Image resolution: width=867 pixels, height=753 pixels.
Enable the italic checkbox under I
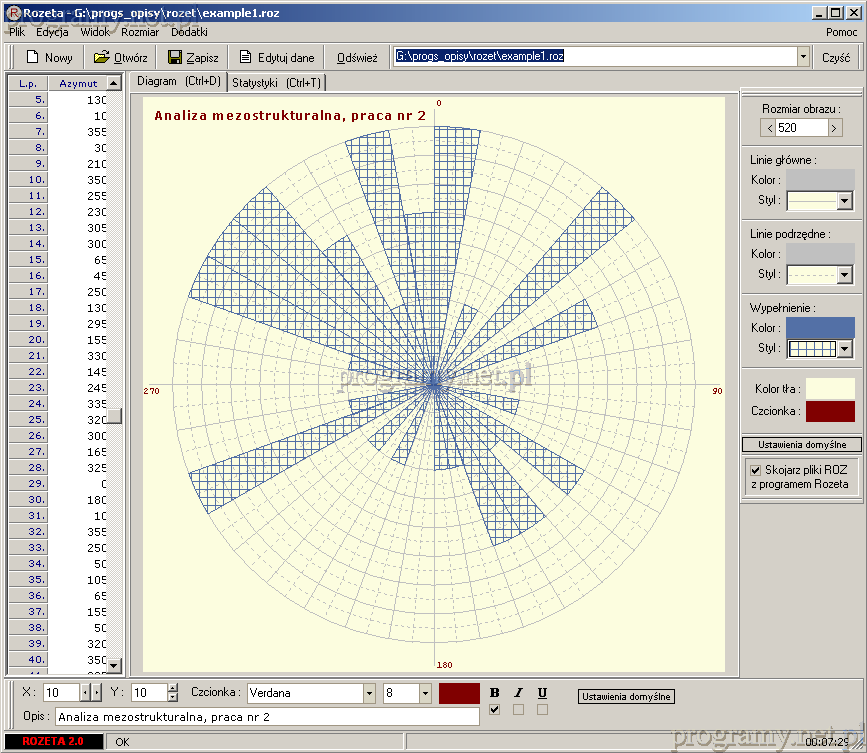[x=518, y=710]
